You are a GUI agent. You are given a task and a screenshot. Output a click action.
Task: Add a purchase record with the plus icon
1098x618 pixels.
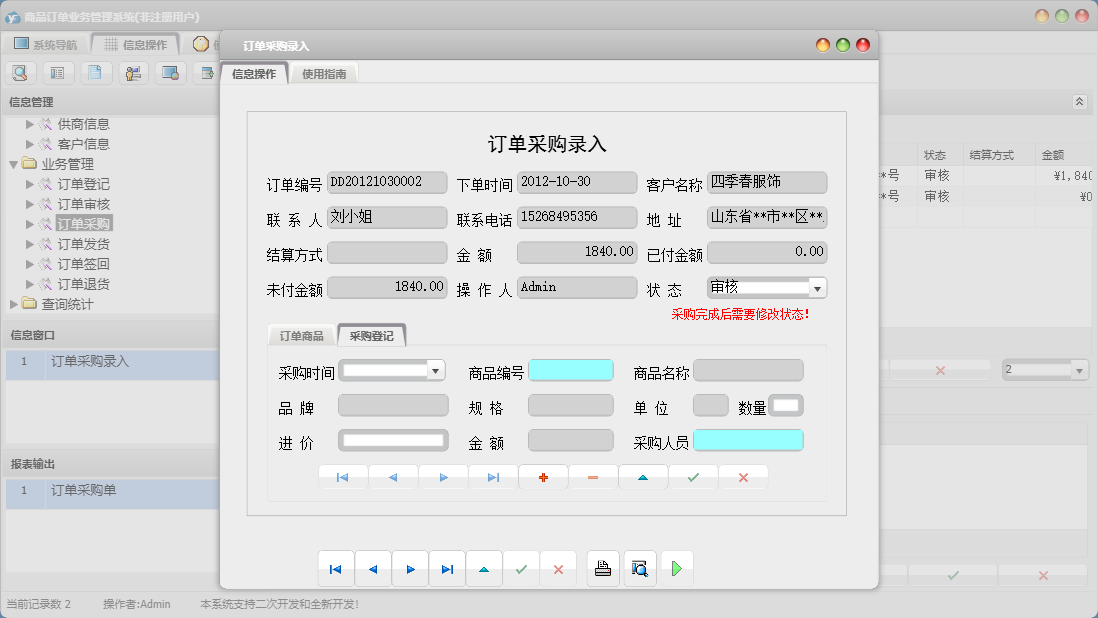point(543,477)
